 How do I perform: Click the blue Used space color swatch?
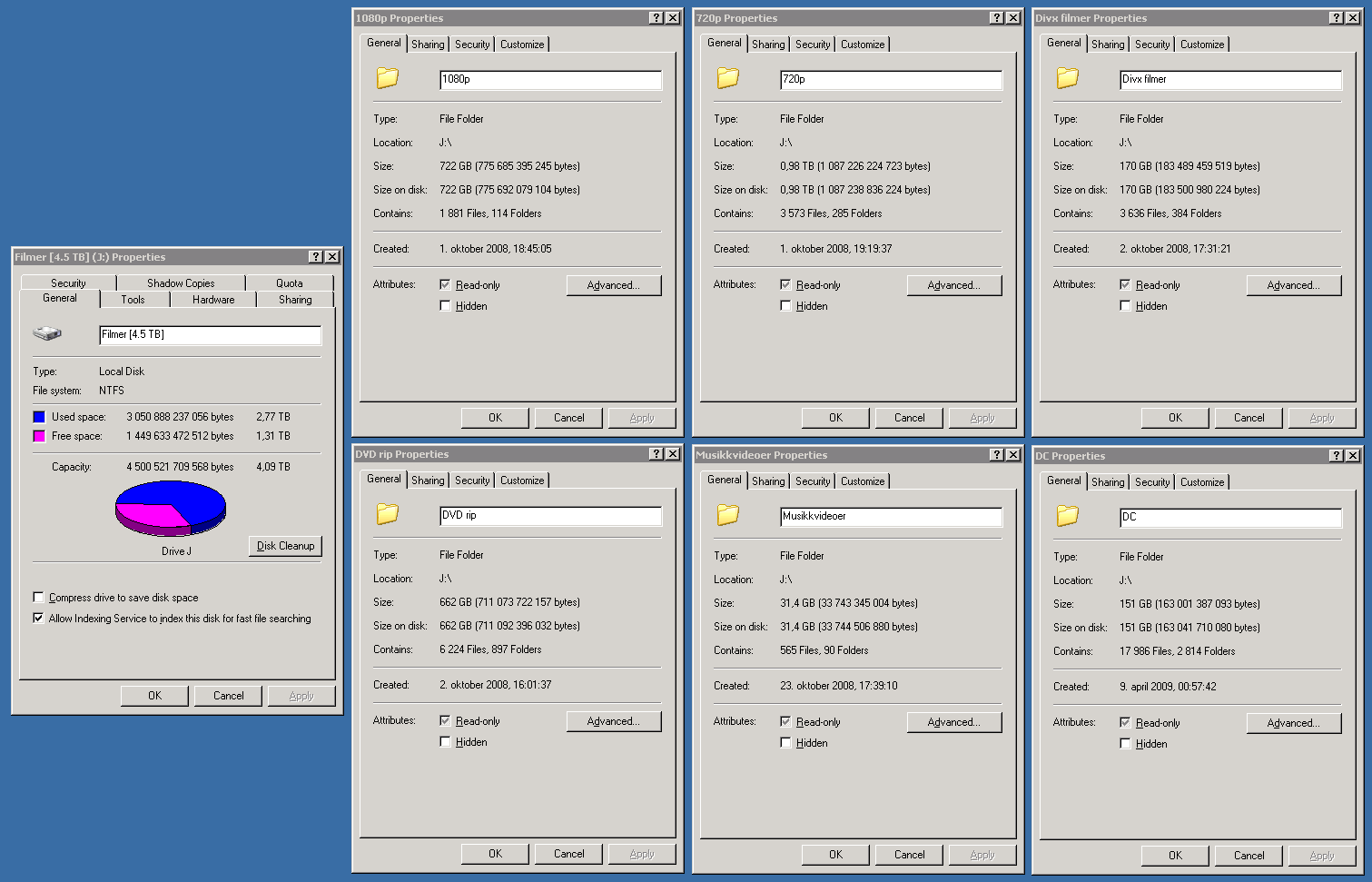39,417
